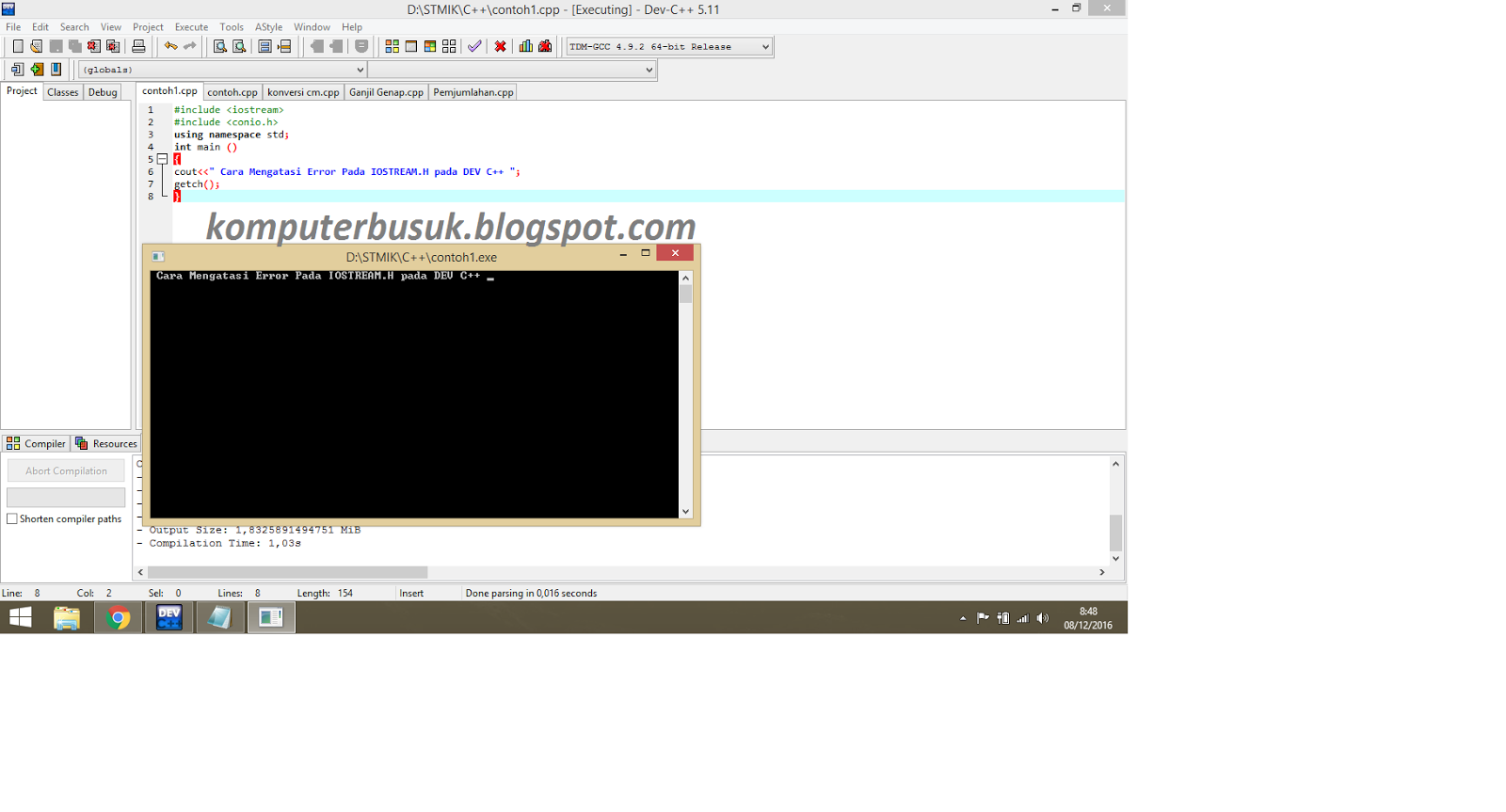
Task: Click the green plus add-file icon
Action: [37, 70]
